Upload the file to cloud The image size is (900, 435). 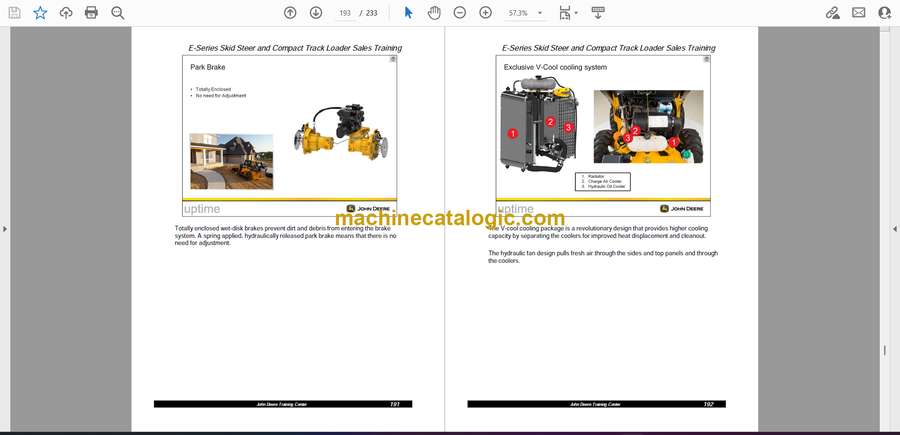coord(66,13)
